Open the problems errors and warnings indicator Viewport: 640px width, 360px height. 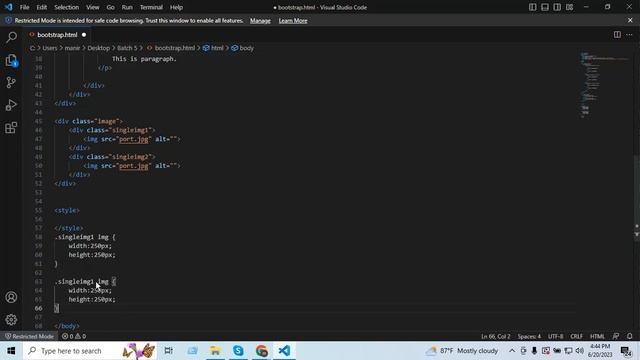point(74,336)
